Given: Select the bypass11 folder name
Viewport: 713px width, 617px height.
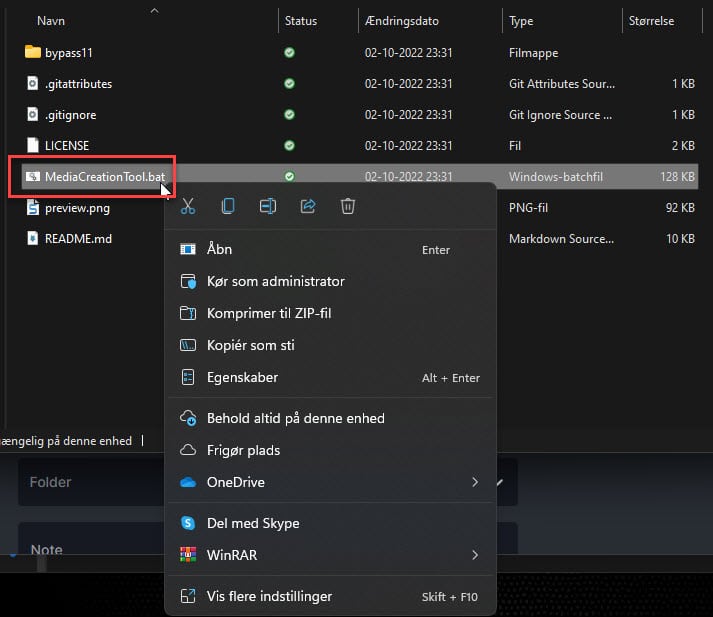Looking at the screenshot, I should click(x=69, y=53).
